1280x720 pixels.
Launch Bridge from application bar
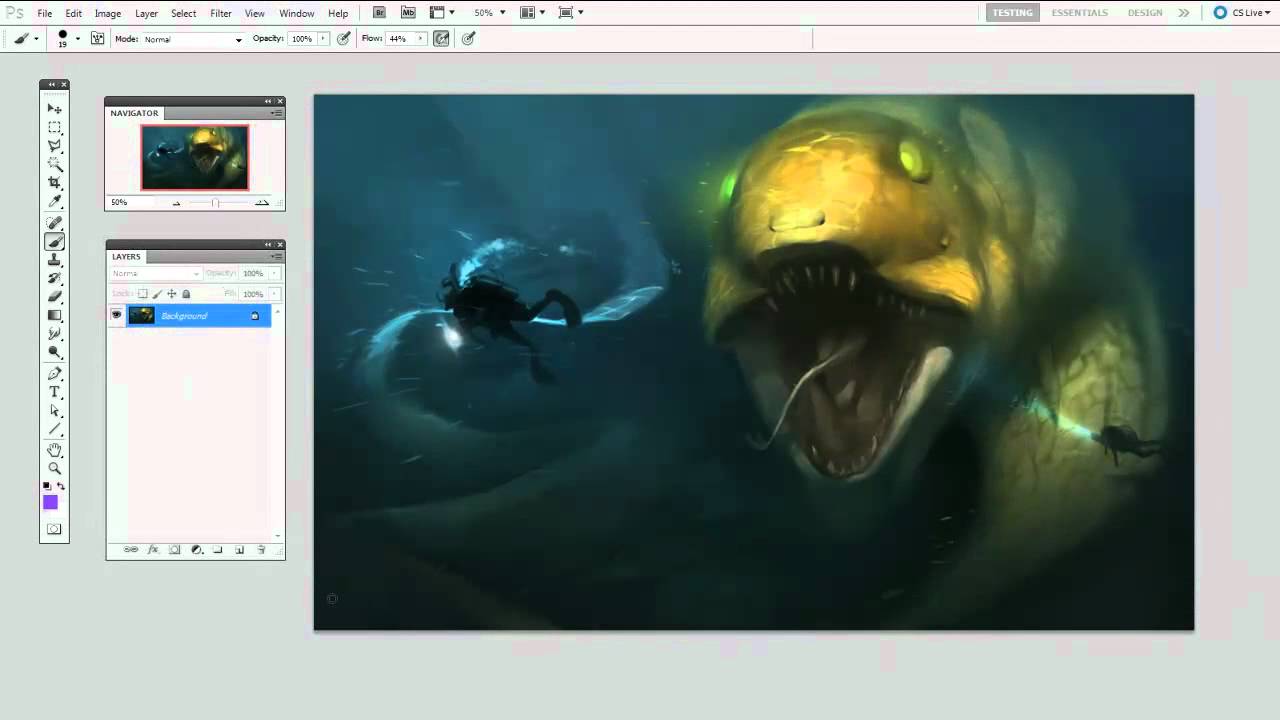click(379, 13)
